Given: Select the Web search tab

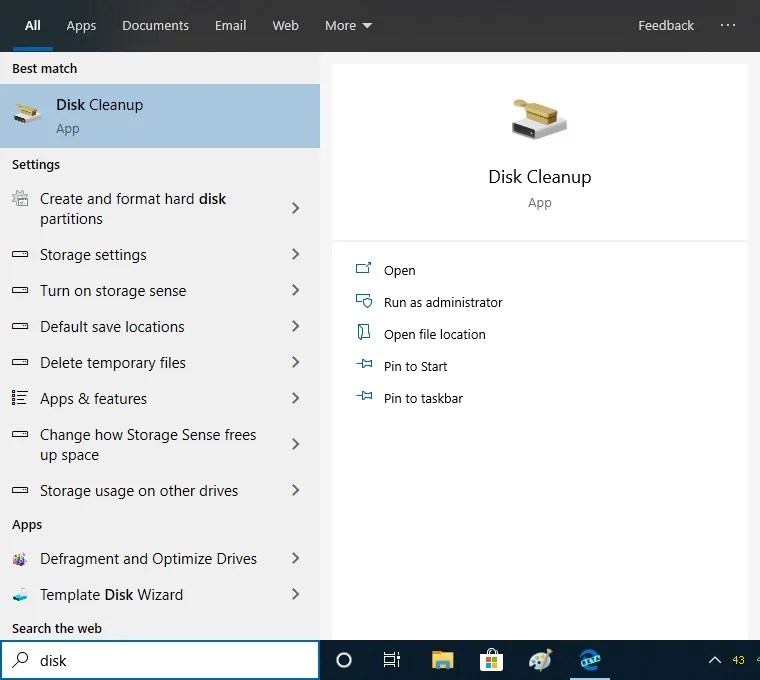Looking at the screenshot, I should tap(285, 25).
